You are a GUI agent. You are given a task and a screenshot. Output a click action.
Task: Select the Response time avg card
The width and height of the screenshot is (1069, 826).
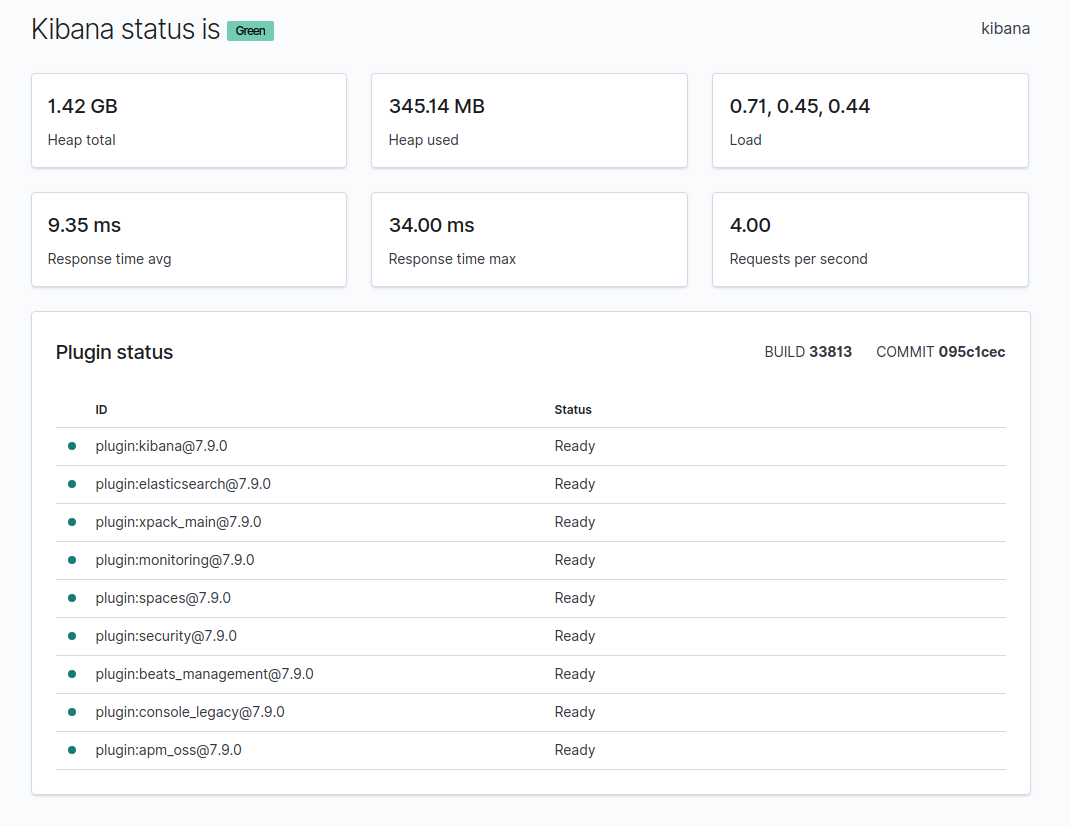click(189, 240)
